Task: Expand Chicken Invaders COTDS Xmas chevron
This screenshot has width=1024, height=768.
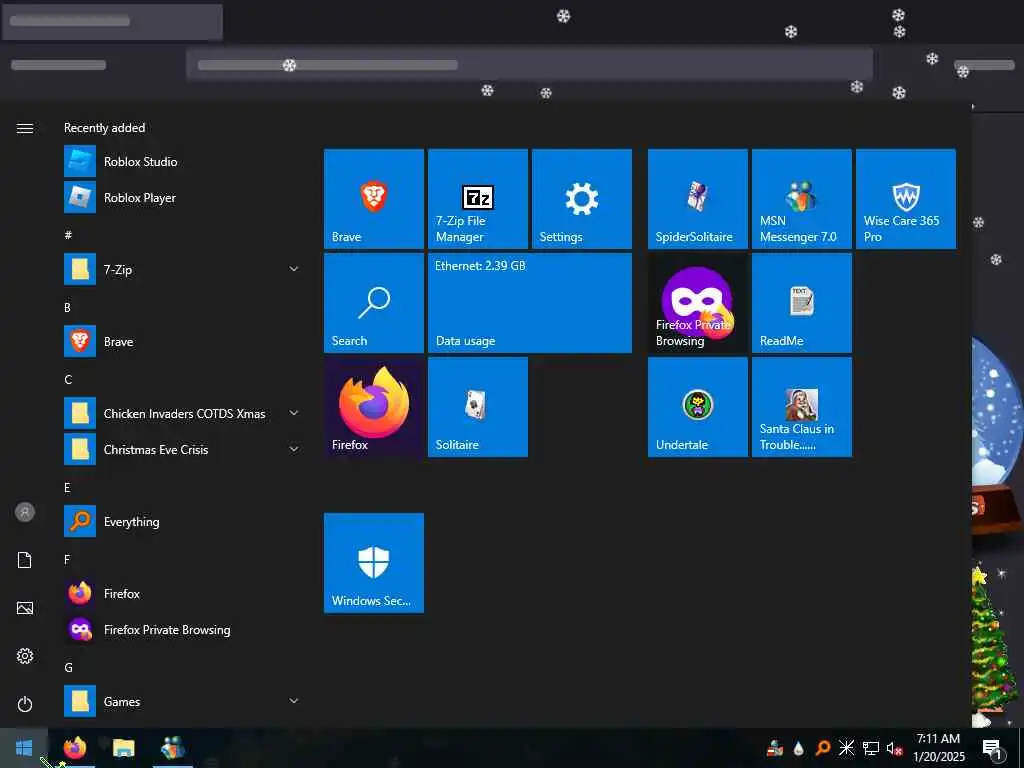Action: (x=294, y=413)
